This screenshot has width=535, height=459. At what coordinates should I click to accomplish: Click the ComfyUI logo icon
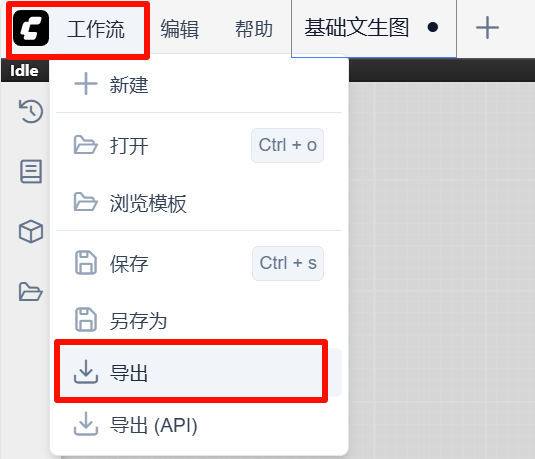coord(31,28)
